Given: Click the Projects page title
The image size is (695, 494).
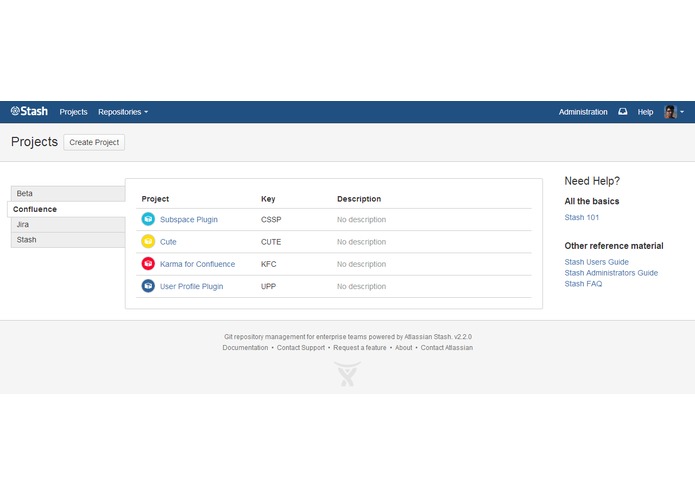Looking at the screenshot, I should click(x=35, y=142).
